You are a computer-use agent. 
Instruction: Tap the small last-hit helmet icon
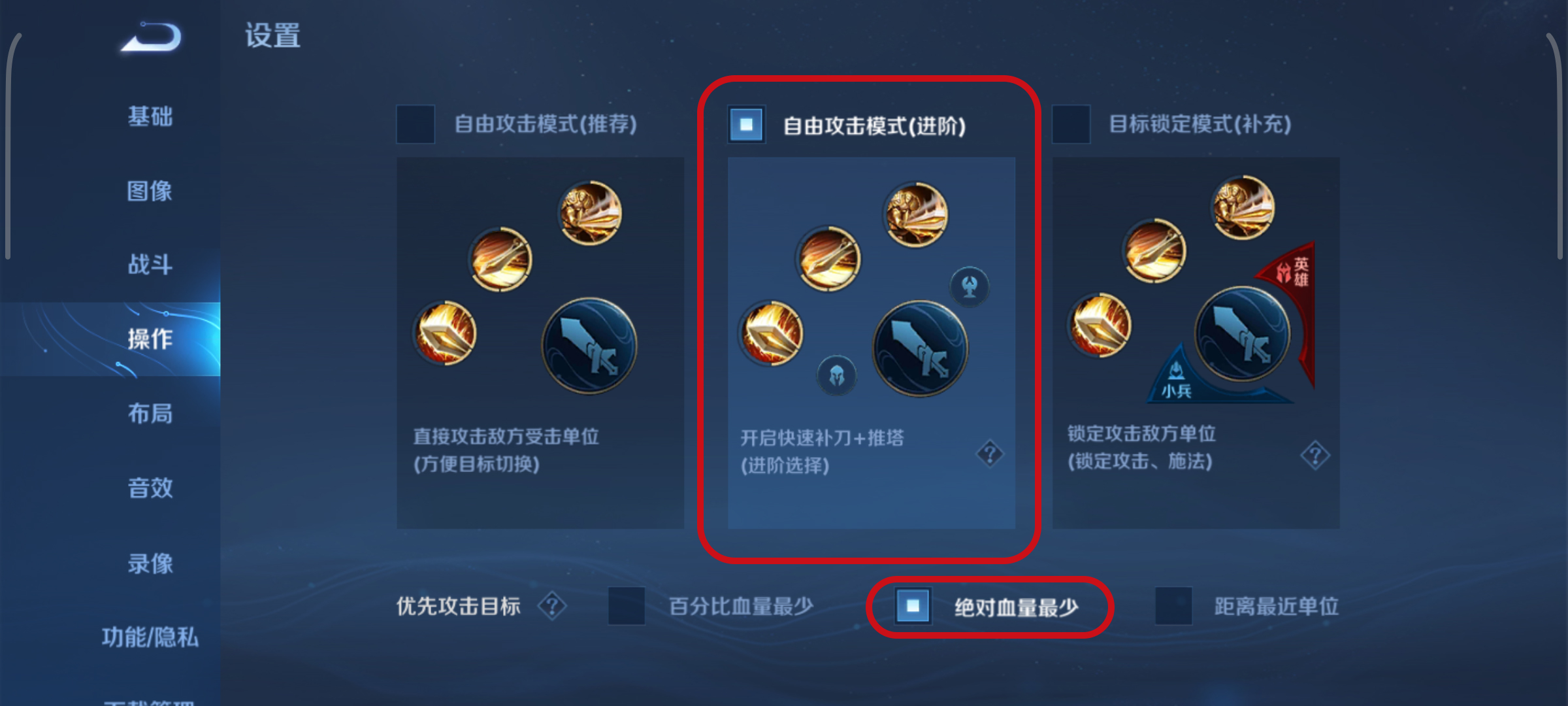click(x=836, y=375)
